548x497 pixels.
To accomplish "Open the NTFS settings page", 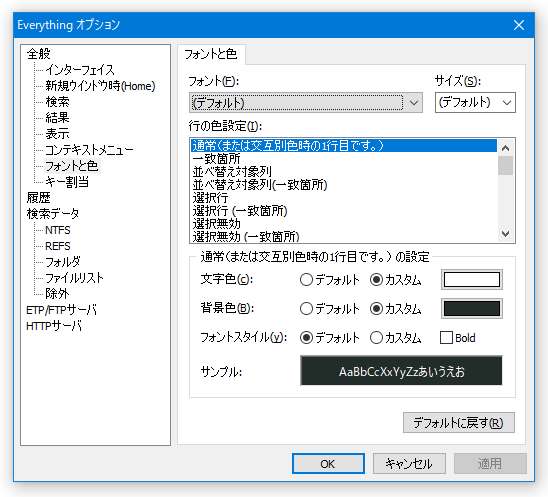I will (58, 230).
